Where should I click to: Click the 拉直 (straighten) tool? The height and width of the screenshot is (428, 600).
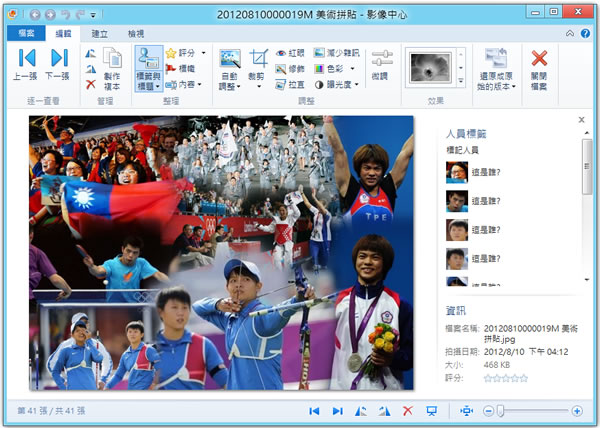pyautogui.click(x=289, y=85)
